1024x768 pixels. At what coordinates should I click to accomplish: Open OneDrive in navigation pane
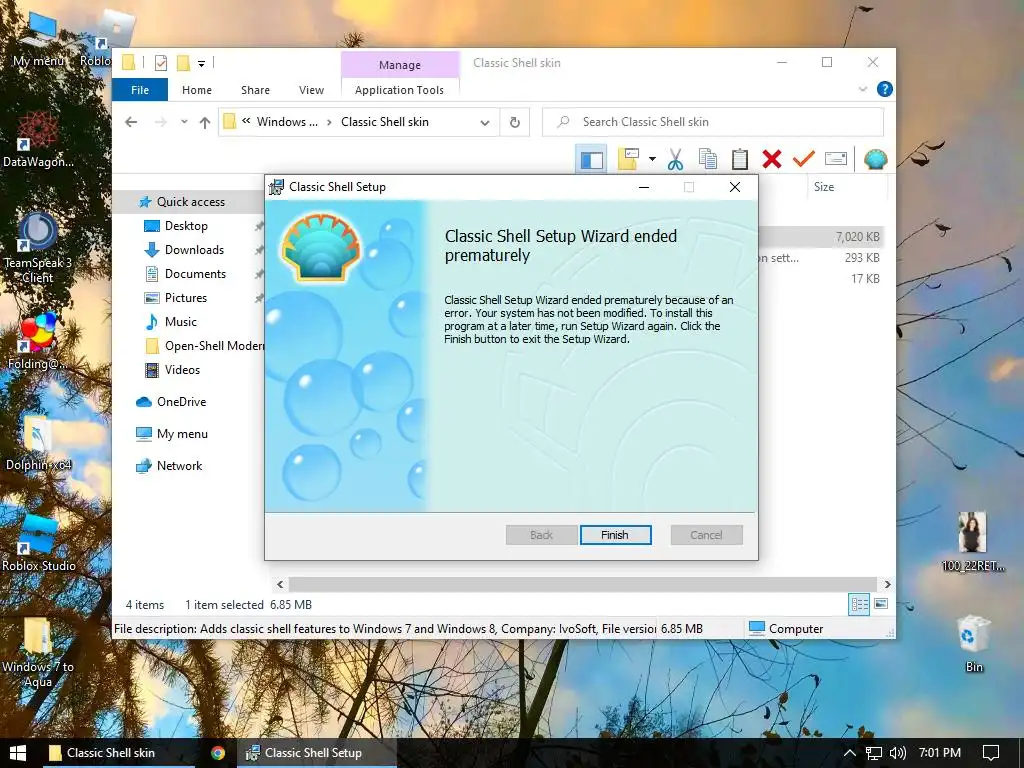[181, 402]
